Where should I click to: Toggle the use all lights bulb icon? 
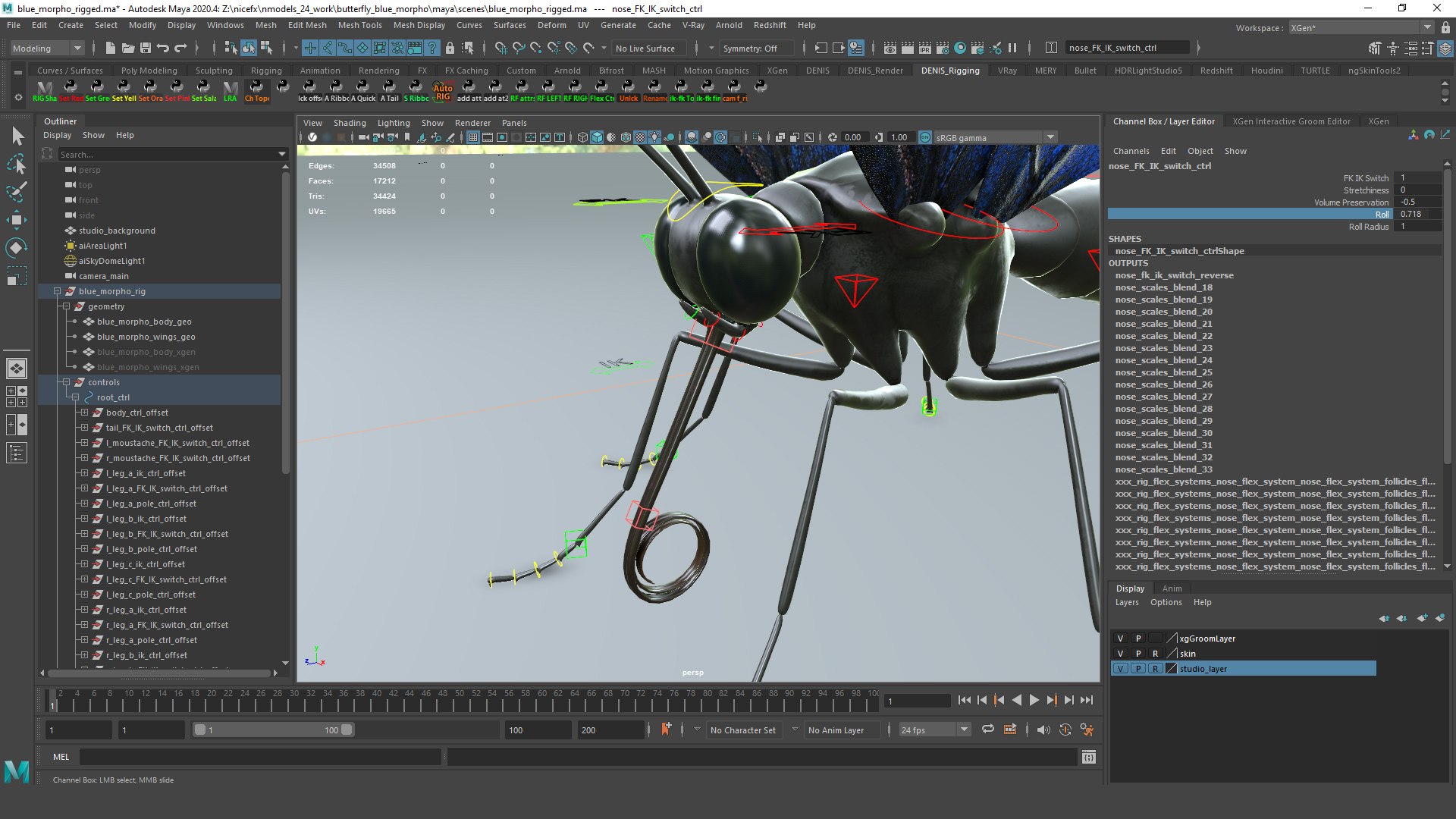654,137
